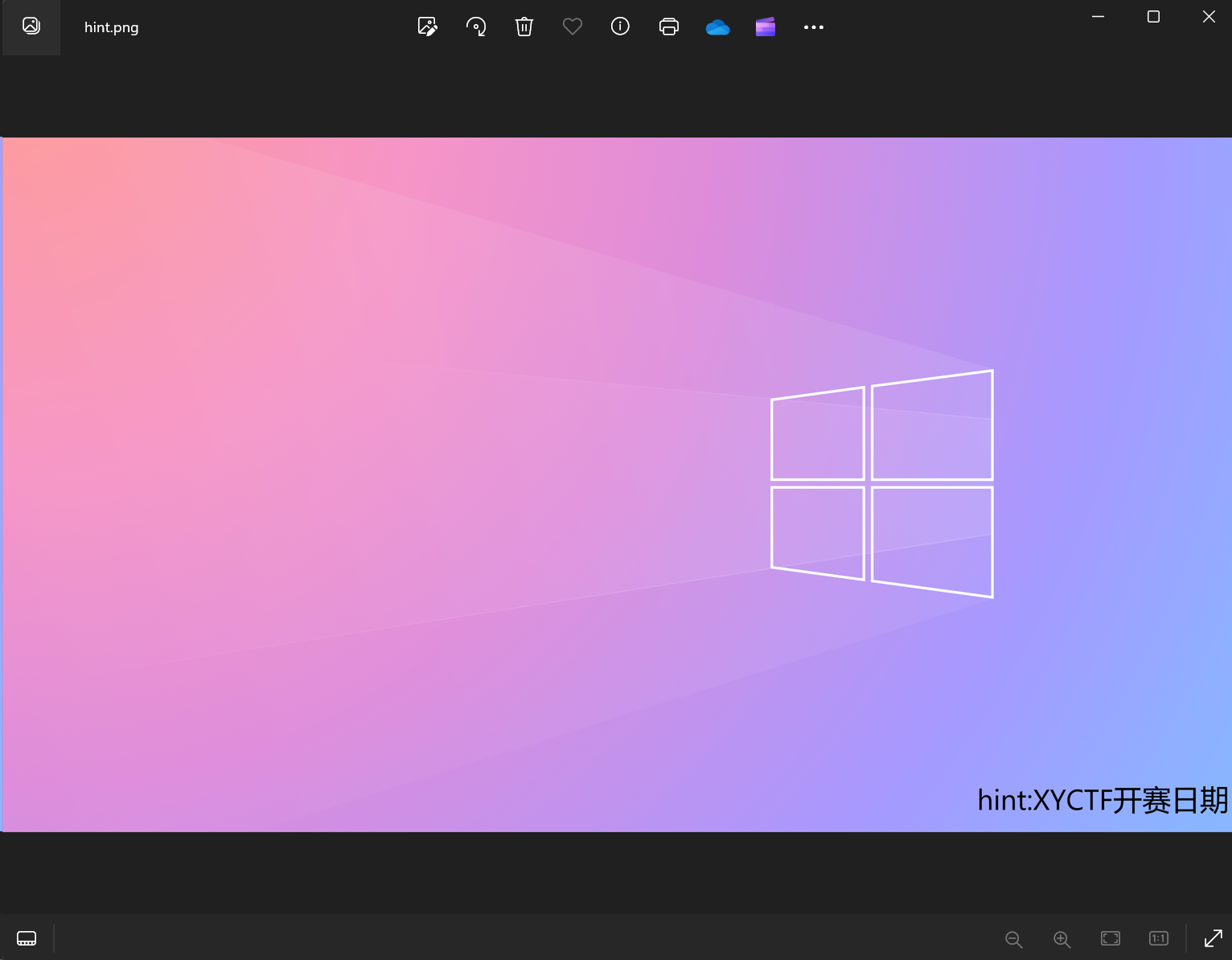Open the OneDrive cloud icon
This screenshot has width=1232, height=960.
[717, 27]
